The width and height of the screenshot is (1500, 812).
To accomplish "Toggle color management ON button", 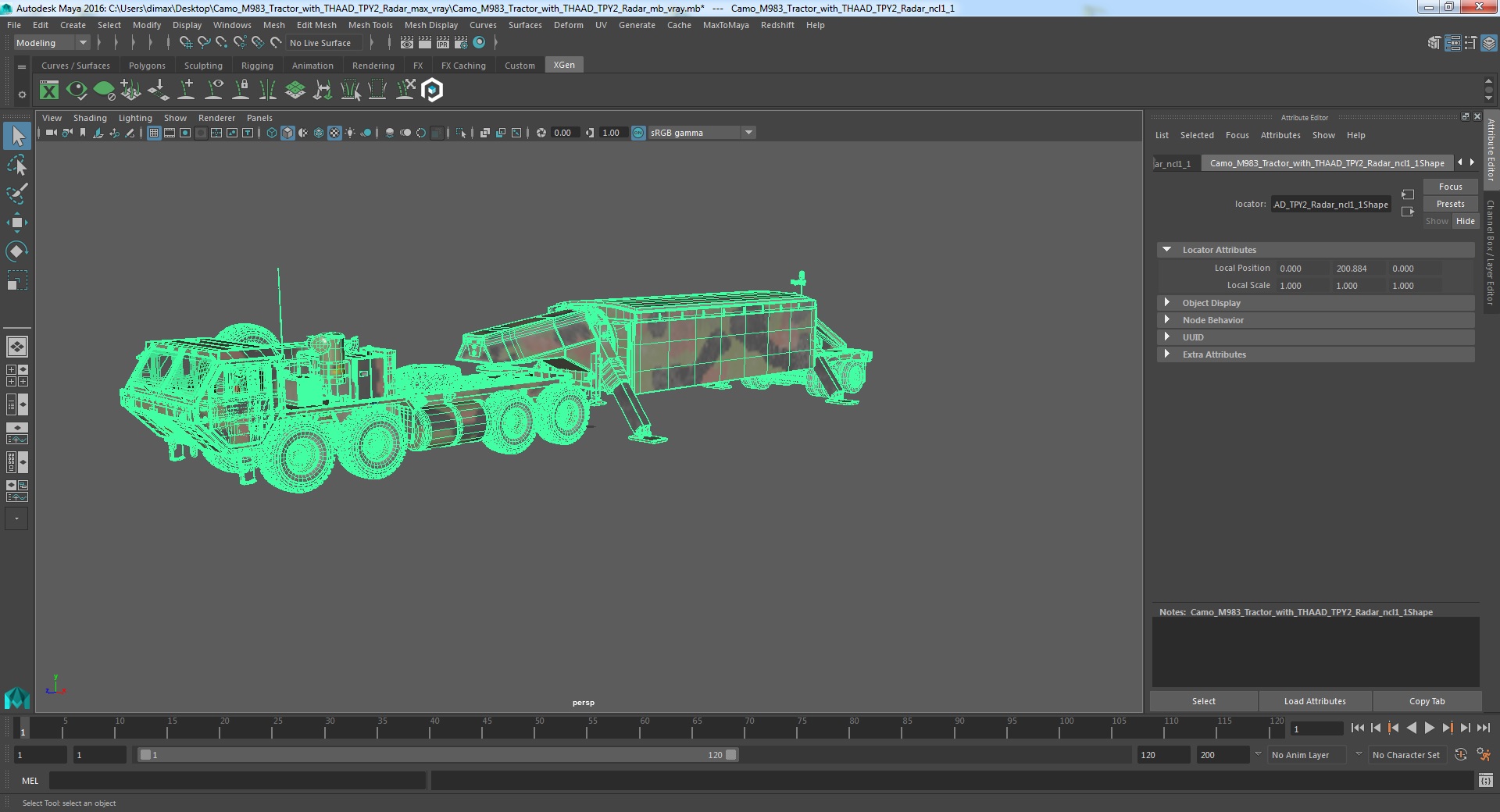I will [638, 133].
